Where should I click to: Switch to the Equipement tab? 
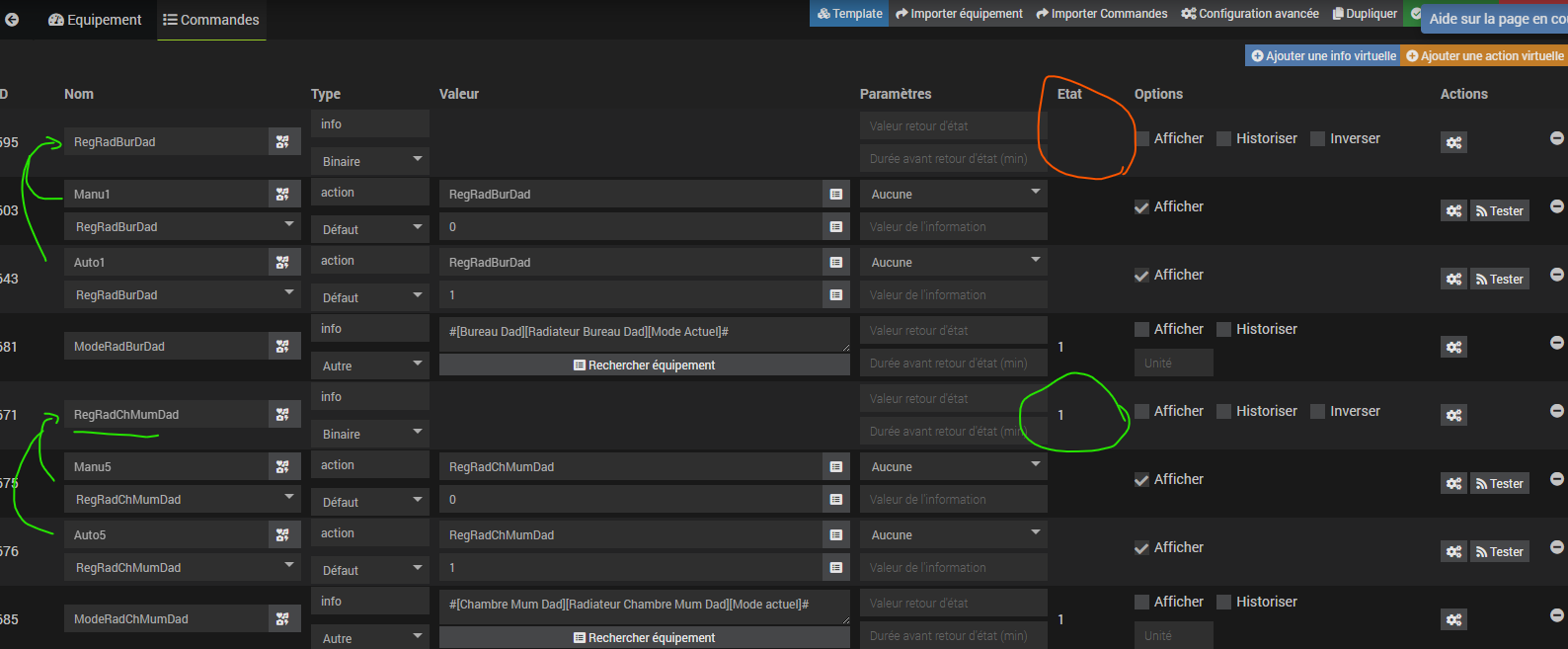[96, 20]
